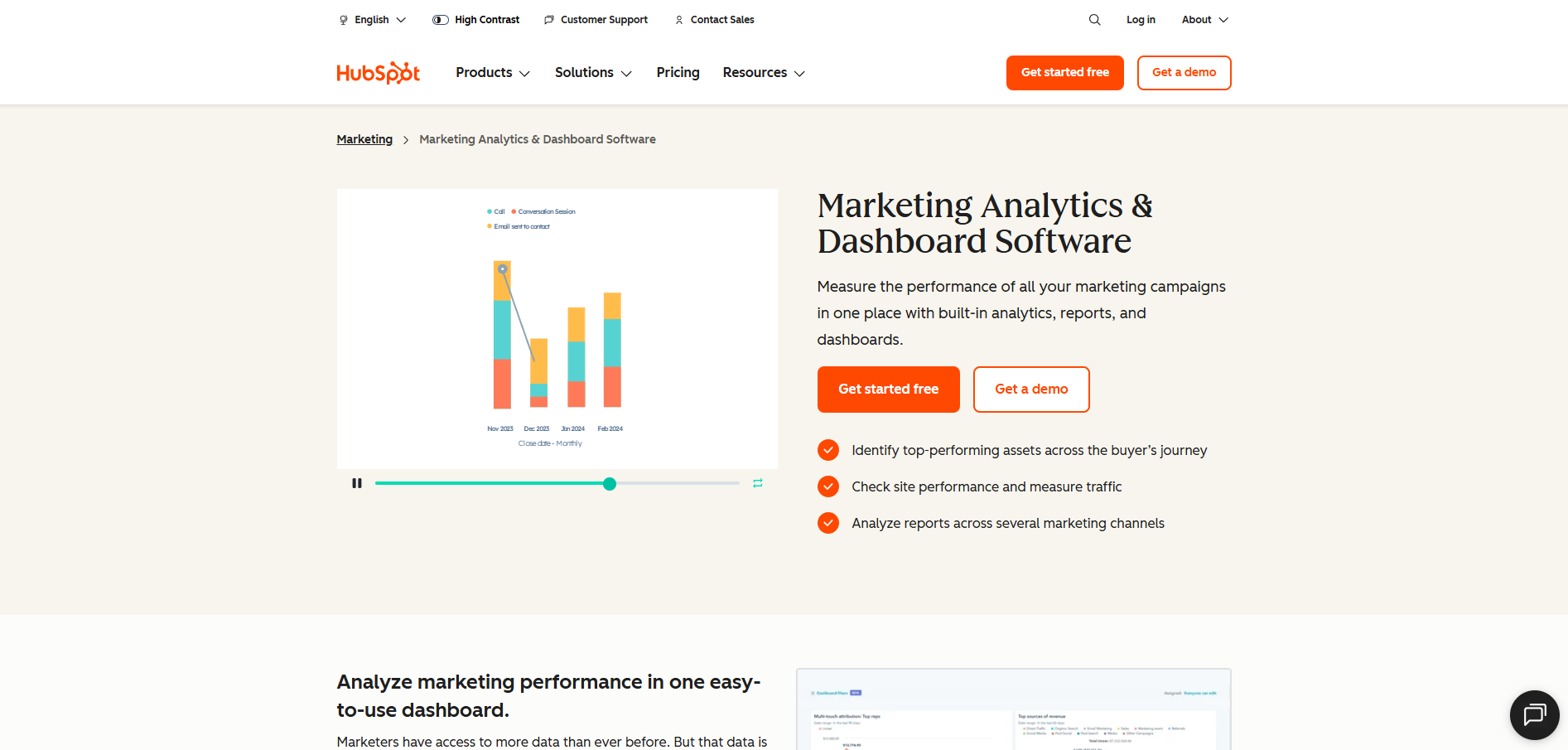Click the video progress slider handle

[610, 484]
